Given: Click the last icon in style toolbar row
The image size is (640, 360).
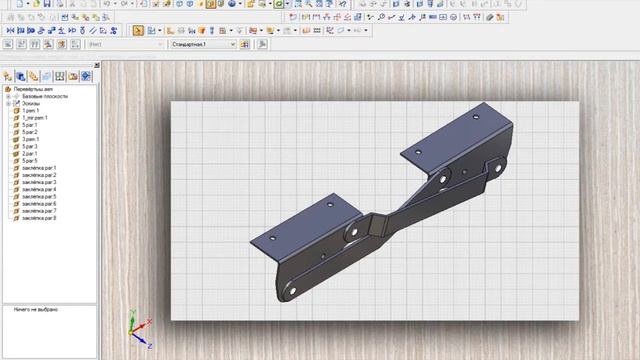Looking at the screenshot, I should point(262,44).
